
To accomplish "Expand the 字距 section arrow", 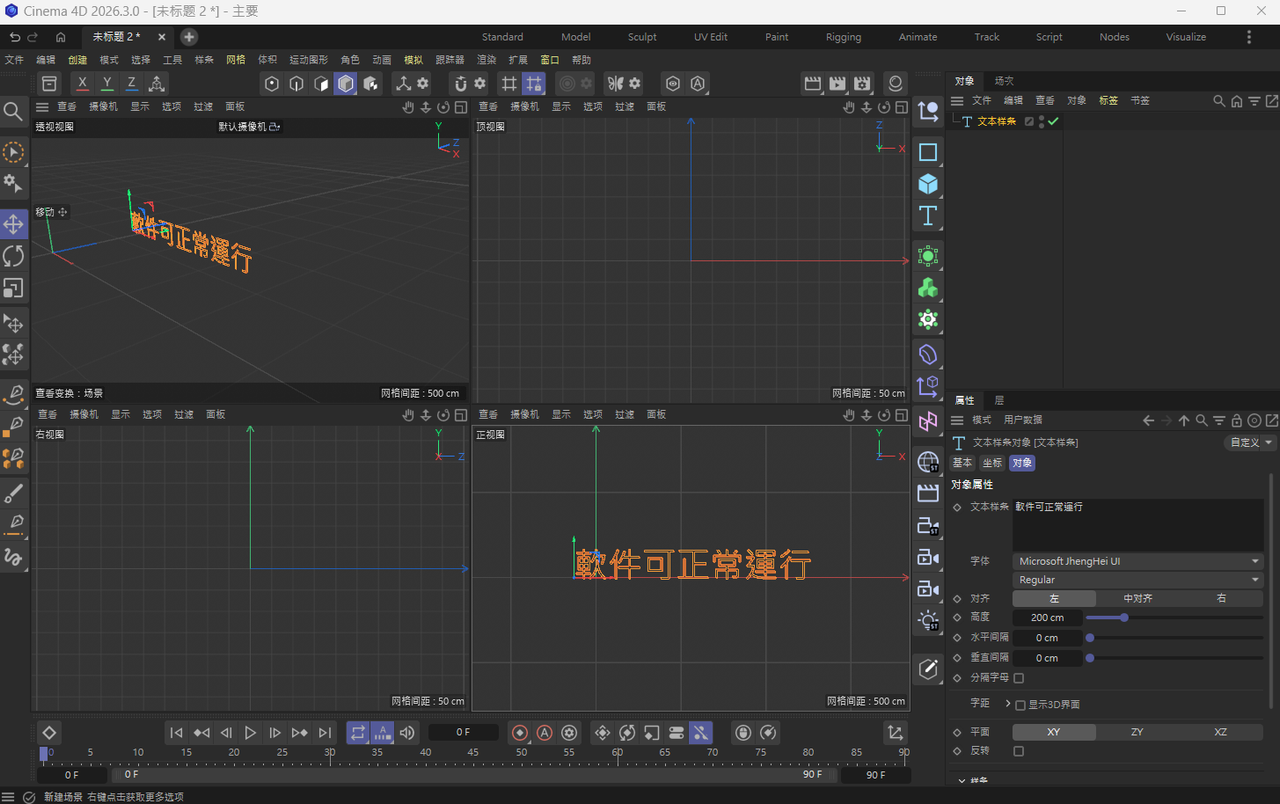I will tap(1008, 704).
